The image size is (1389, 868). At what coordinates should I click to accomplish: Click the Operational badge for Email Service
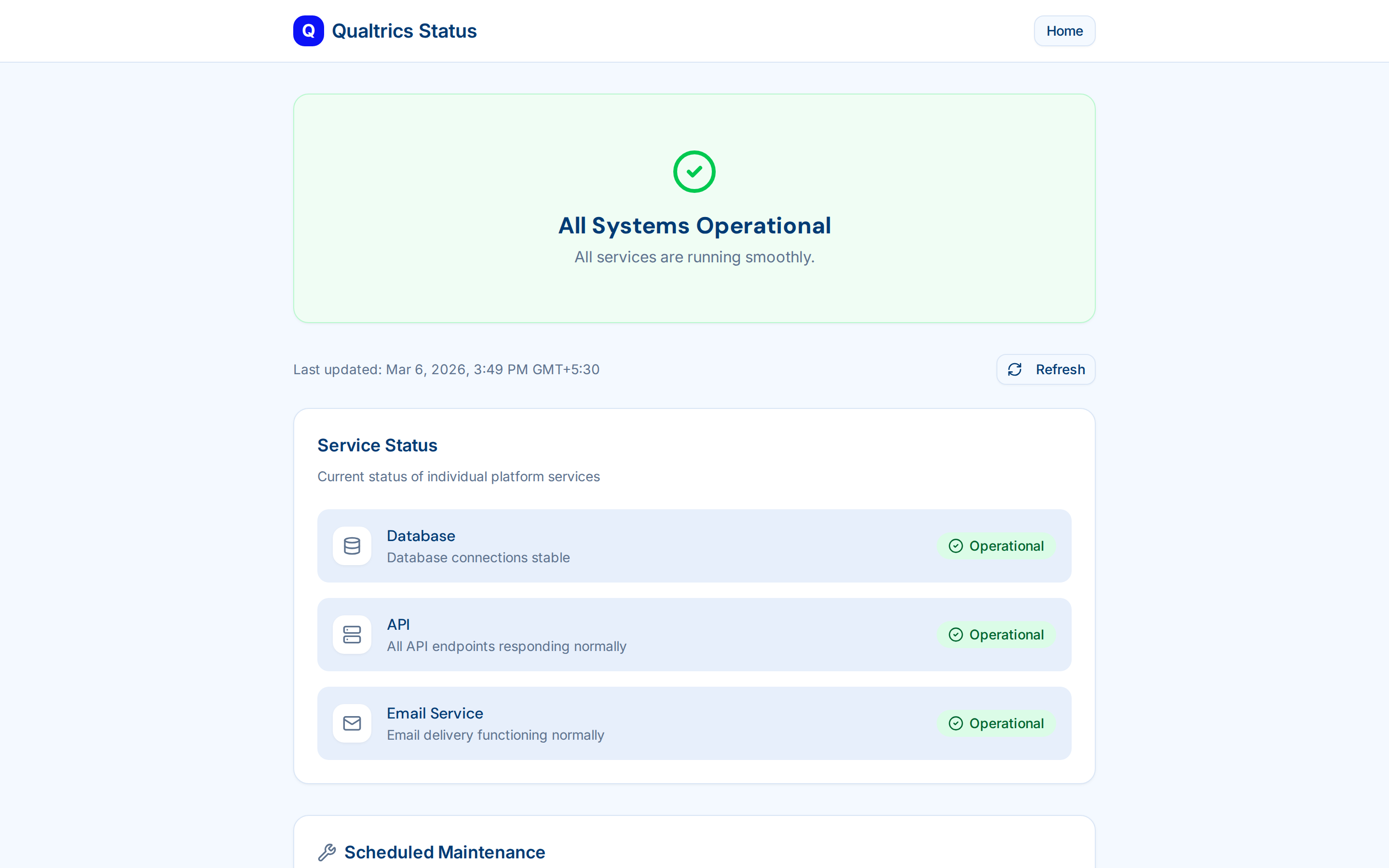(996, 723)
